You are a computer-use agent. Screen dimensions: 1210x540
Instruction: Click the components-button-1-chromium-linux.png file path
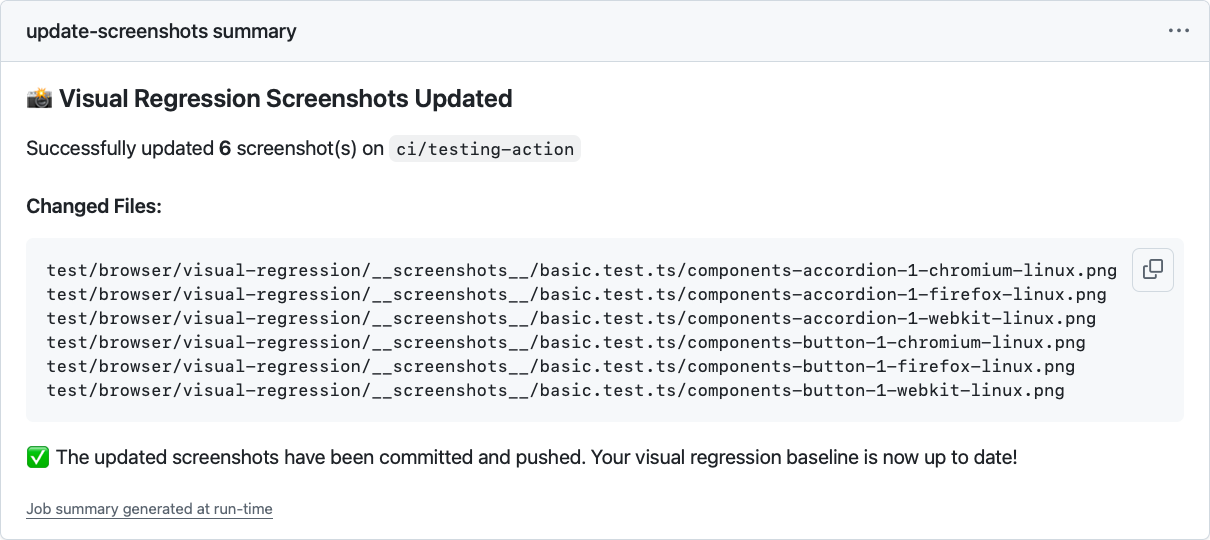click(566, 342)
